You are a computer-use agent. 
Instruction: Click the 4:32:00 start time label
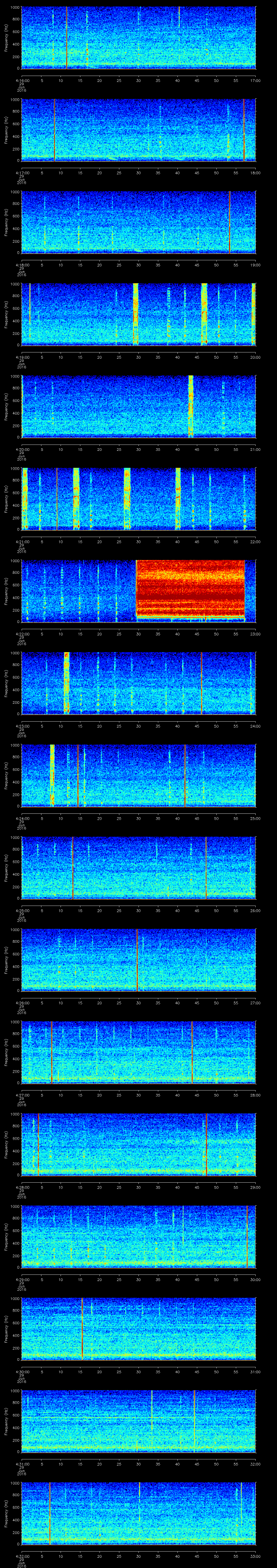point(22,1556)
